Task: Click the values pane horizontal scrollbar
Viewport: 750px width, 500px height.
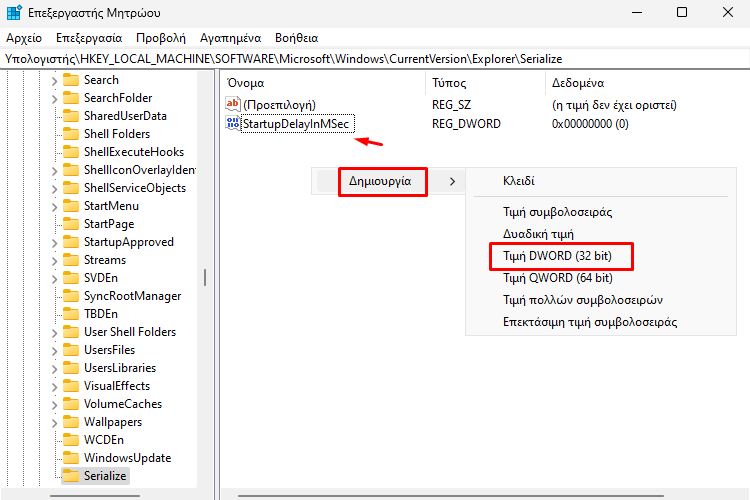Action: tap(451, 496)
